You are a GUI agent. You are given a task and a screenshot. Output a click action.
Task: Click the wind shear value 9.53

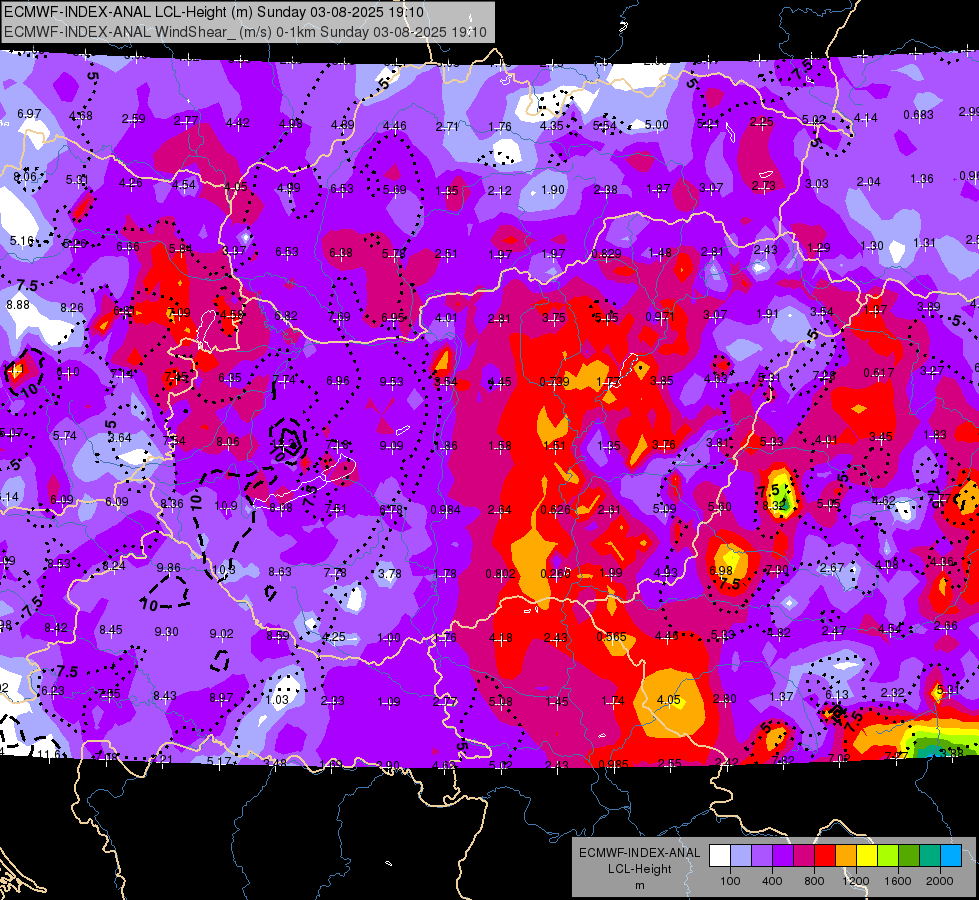(x=391, y=382)
